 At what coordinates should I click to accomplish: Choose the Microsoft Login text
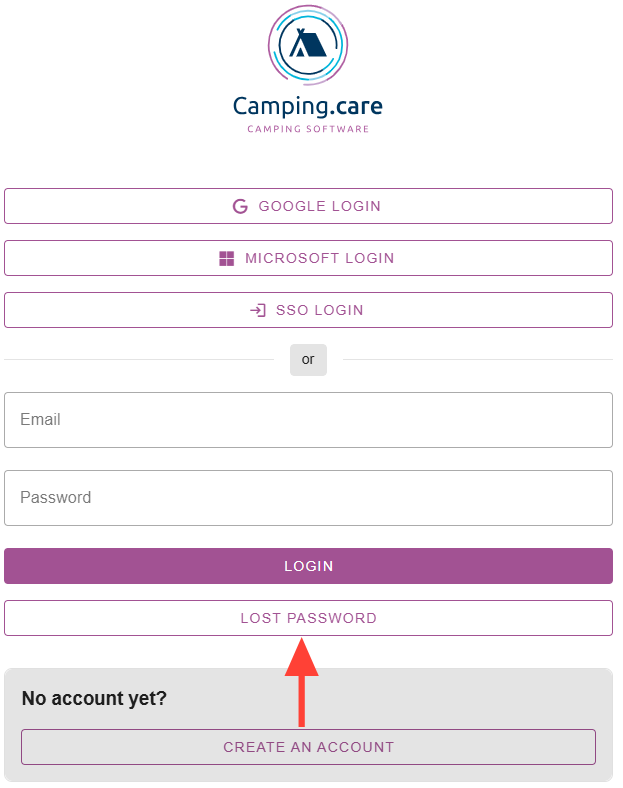[319, 259]
